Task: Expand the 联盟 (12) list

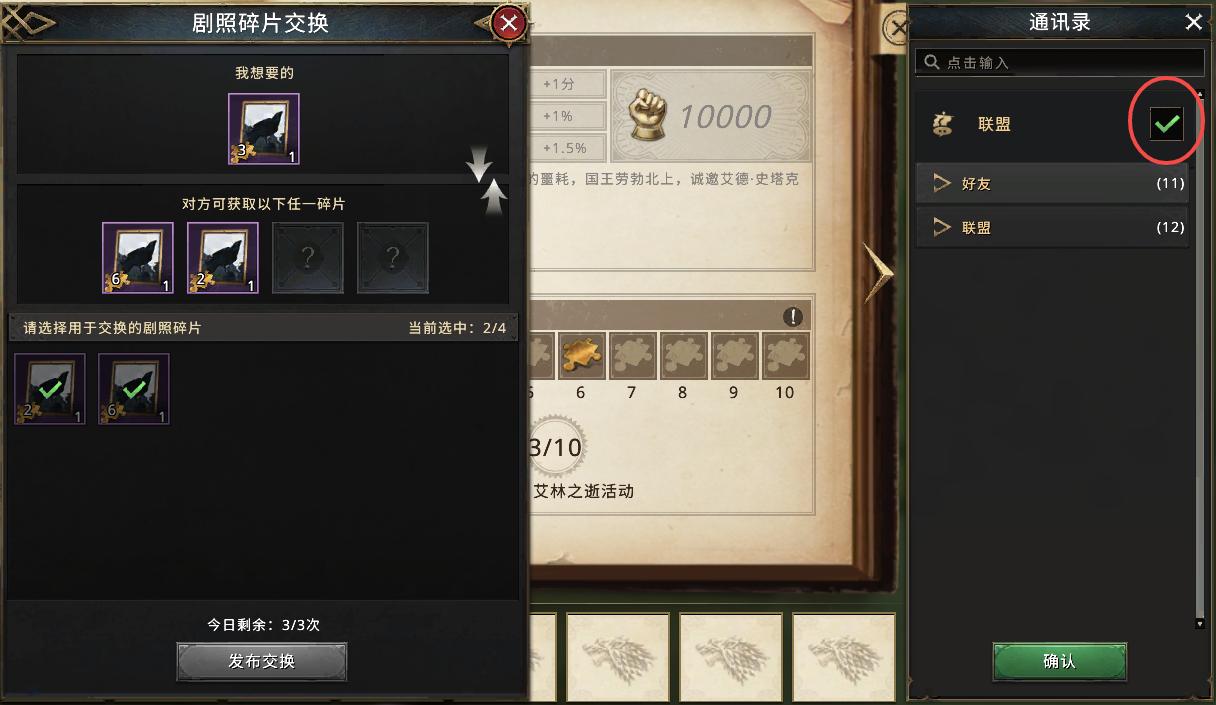Action: pyautogui.click(x=1052, y=228)
